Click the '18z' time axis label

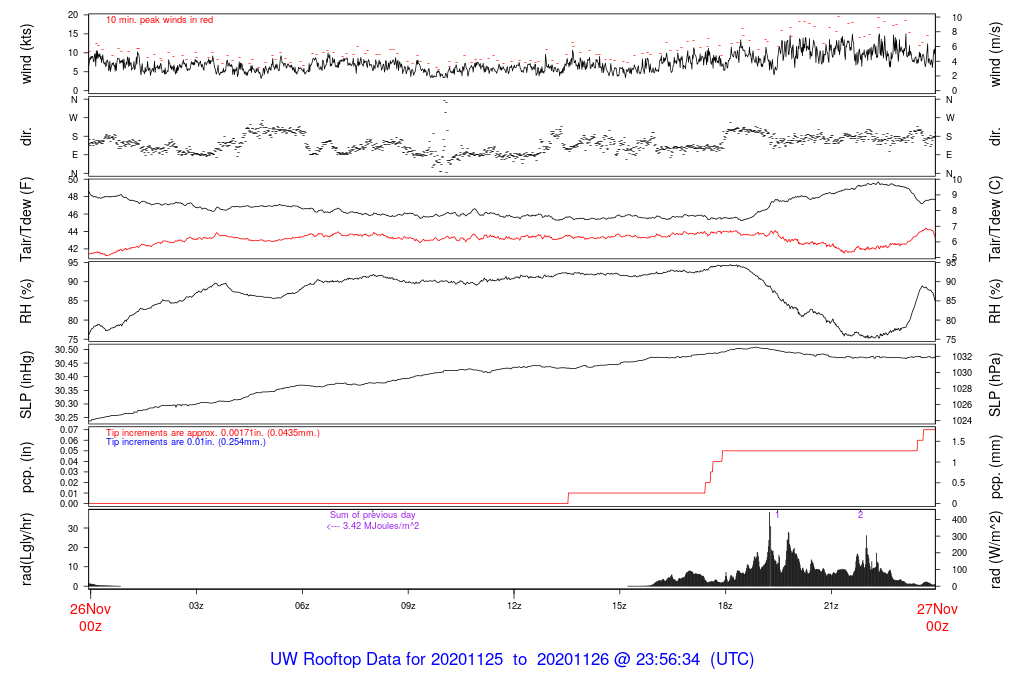point(725,606)
